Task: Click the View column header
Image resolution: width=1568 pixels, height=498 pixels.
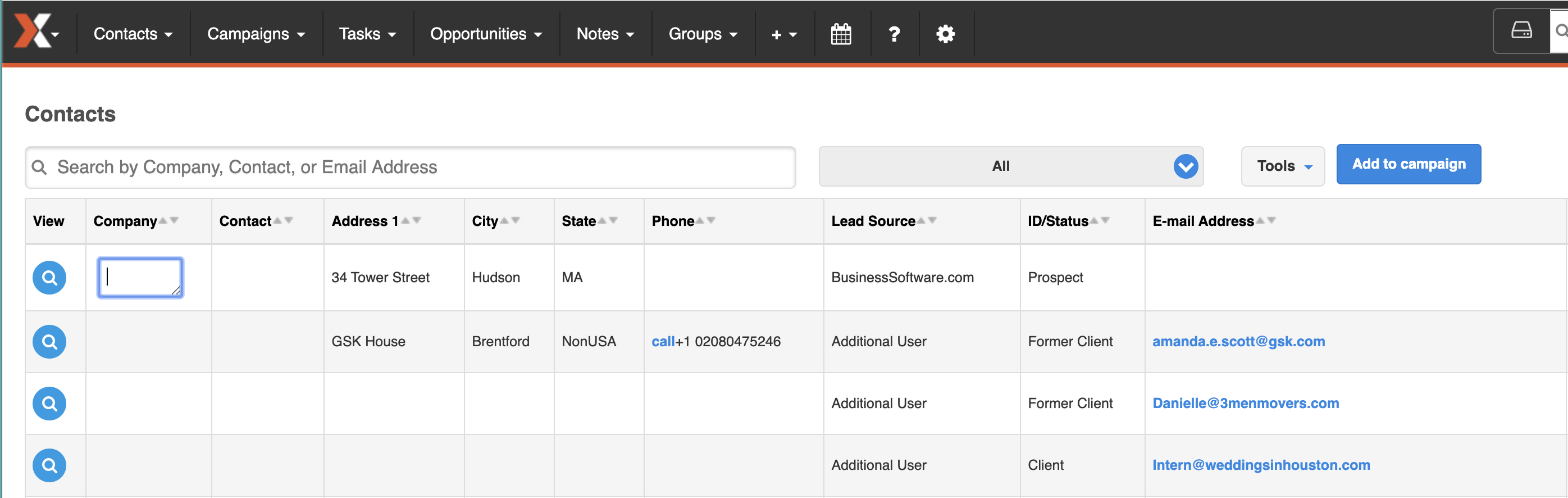Action: pos(49,221)
